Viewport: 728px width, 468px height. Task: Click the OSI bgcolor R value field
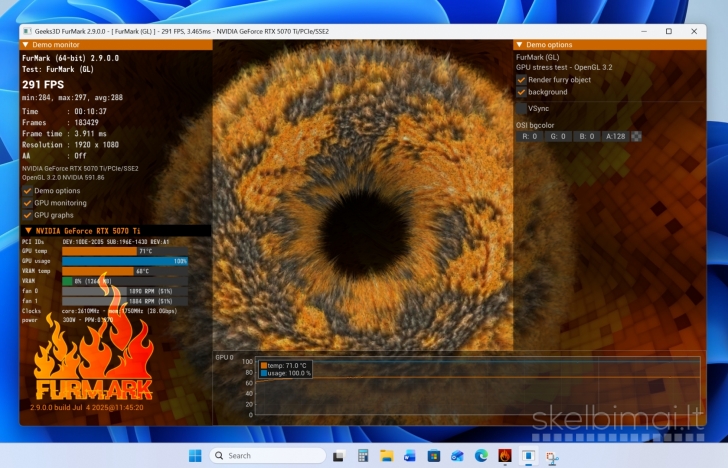[529, 136]
